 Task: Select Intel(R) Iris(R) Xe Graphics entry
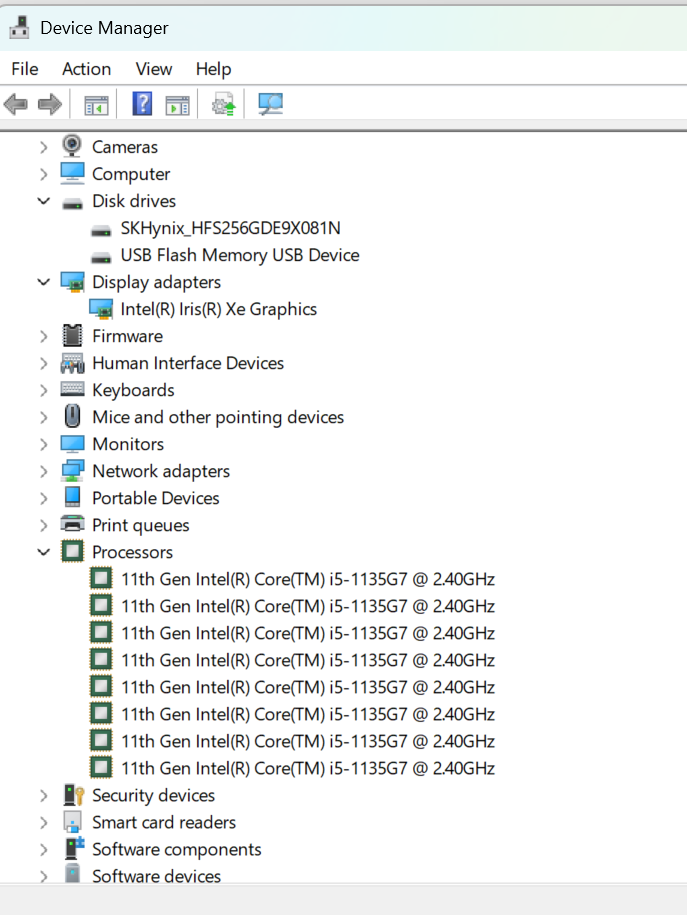[218, 309]
